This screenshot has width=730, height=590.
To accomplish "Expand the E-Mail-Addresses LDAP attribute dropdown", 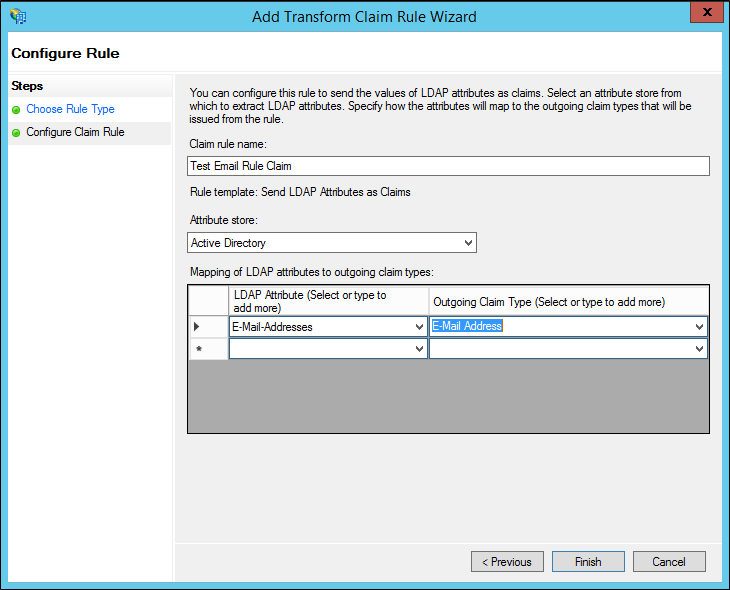I will (418, 327).
